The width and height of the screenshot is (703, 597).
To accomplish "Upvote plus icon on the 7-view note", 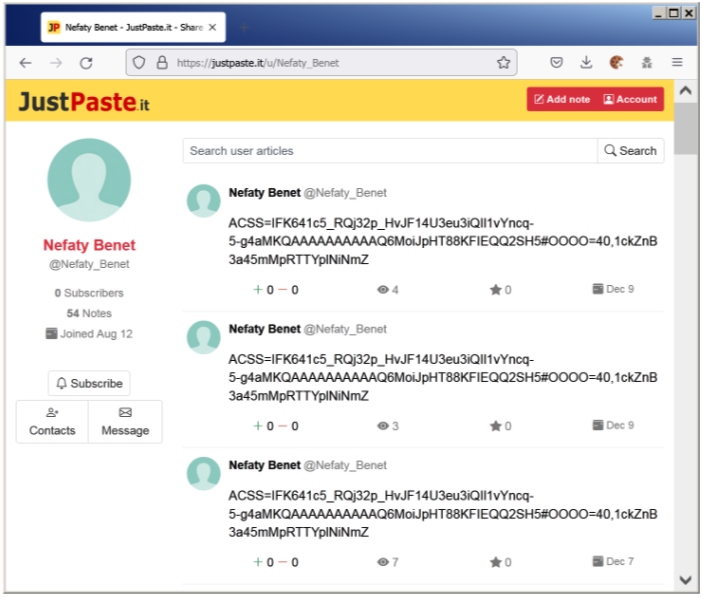I will [x=258, y=562].
